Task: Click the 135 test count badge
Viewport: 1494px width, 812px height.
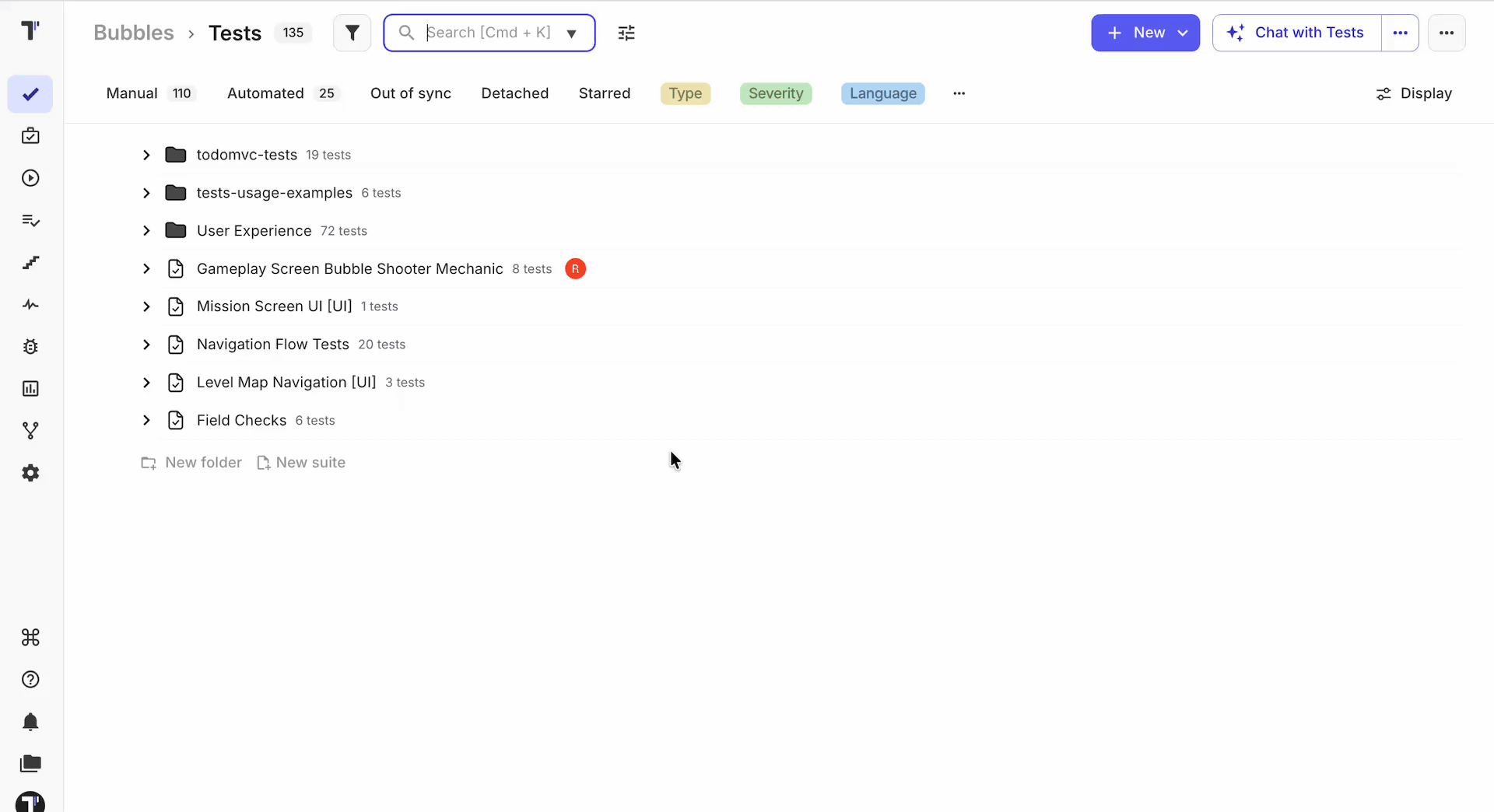Action: click(293, 33)
